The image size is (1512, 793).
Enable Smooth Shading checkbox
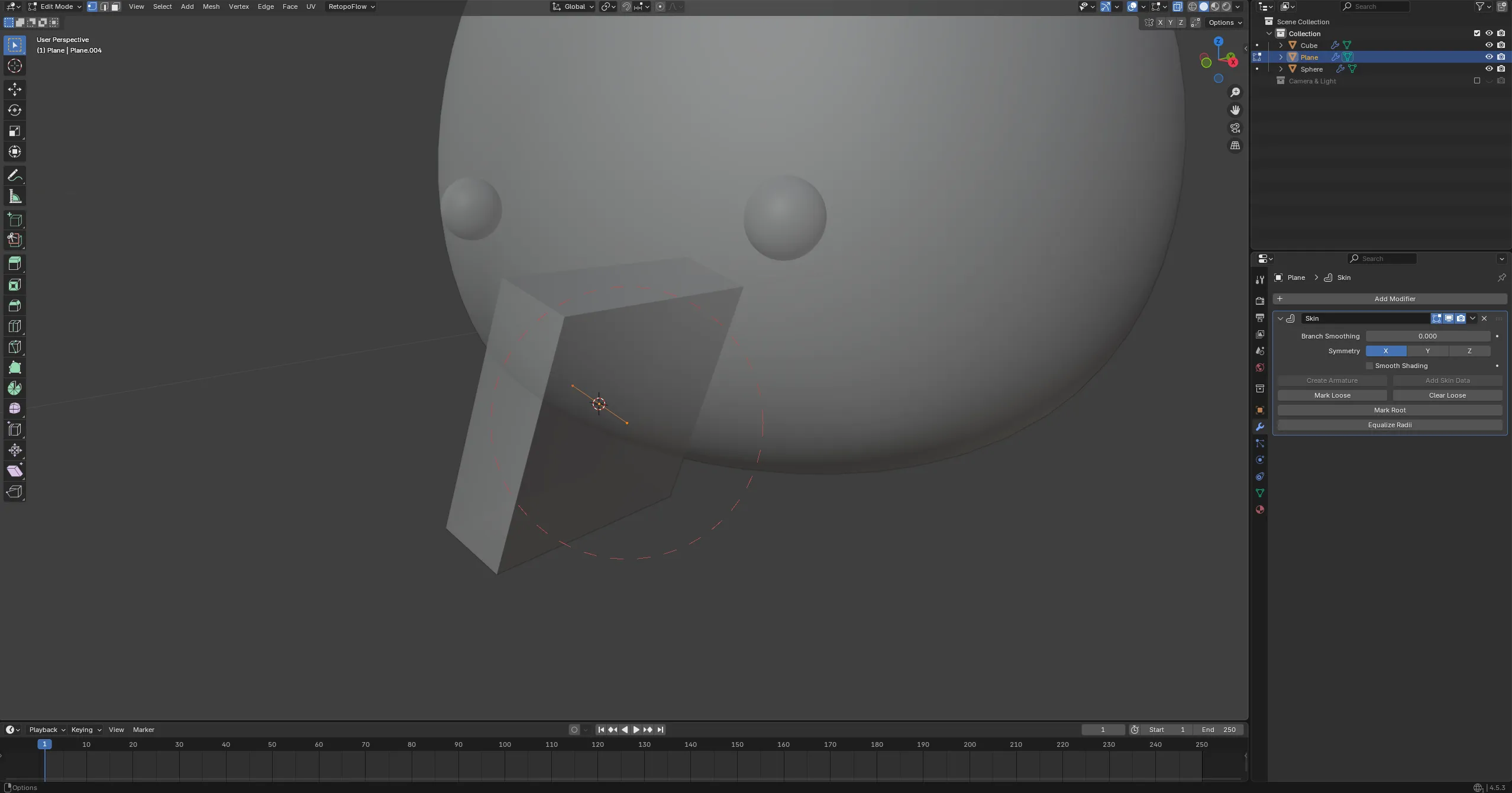pos(1369,366)
